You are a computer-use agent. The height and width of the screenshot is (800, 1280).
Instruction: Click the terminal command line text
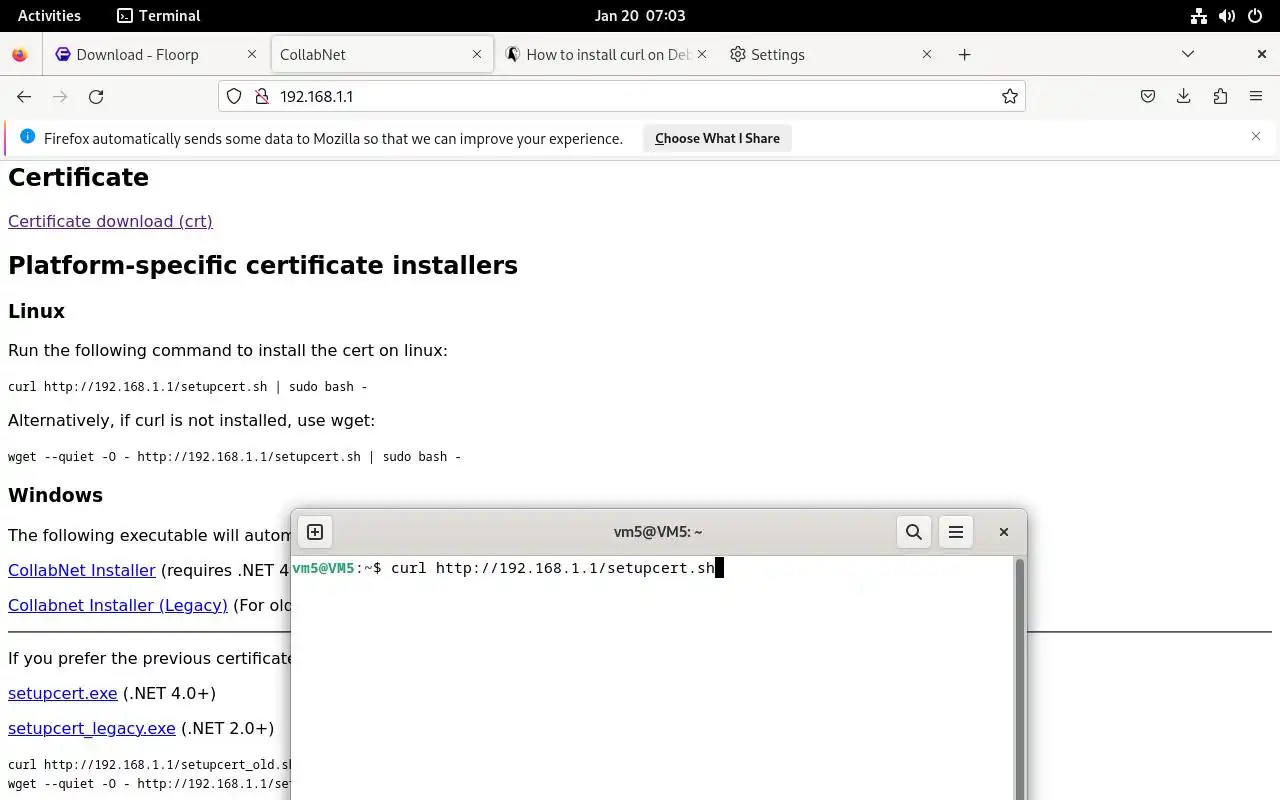[553, 568]
